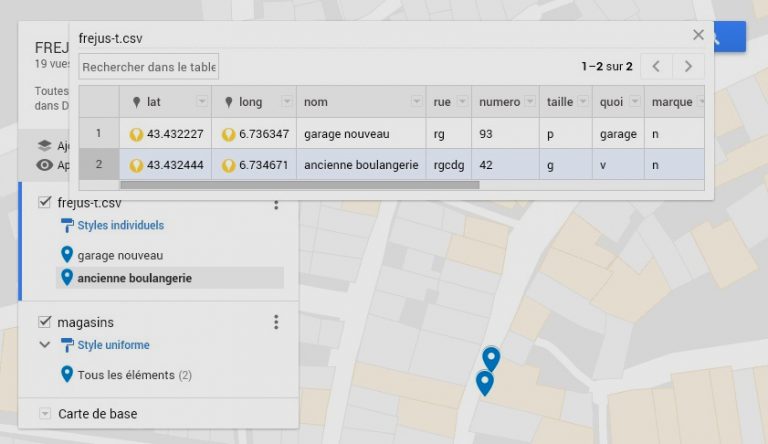Open the quoi column dropdown
The height and width of the screenshot is (444, 768).
pos(635,101)
